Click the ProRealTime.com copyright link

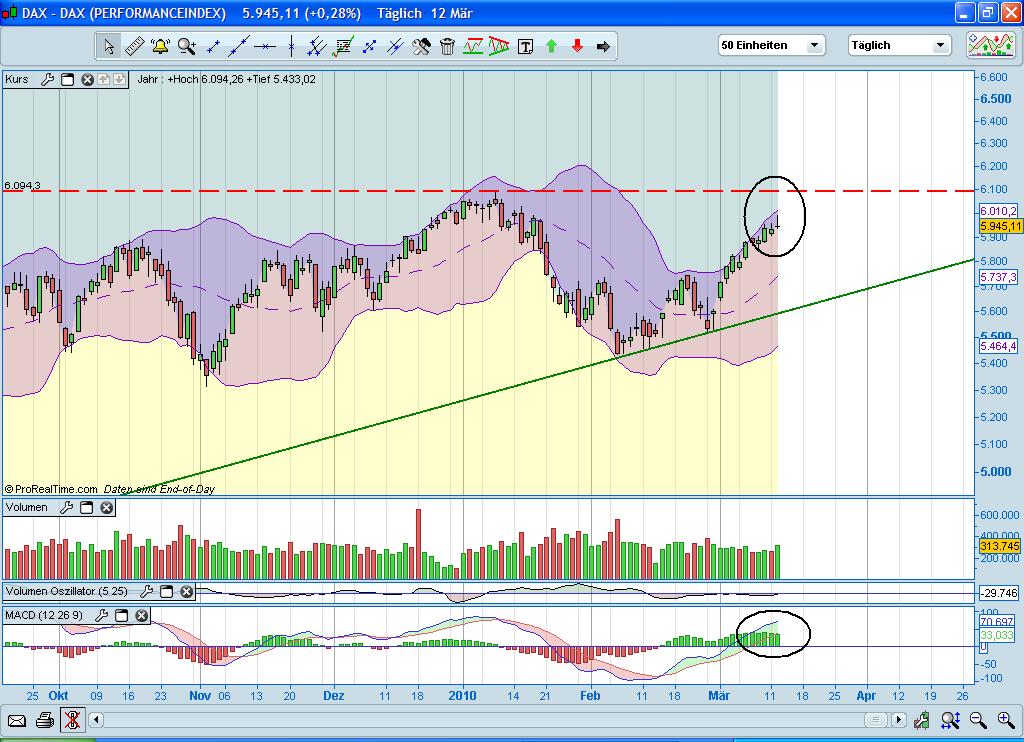(51, 489)
